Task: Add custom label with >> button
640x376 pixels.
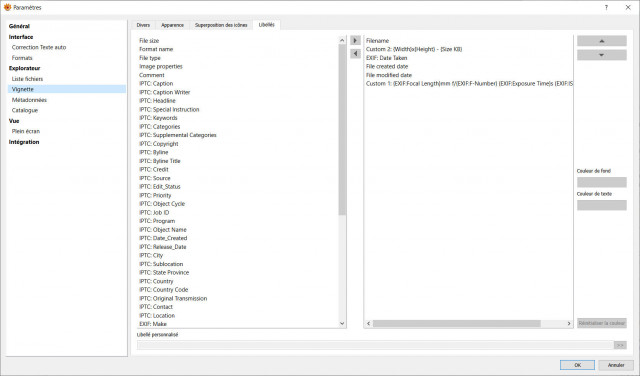Action: coord(620,345)
